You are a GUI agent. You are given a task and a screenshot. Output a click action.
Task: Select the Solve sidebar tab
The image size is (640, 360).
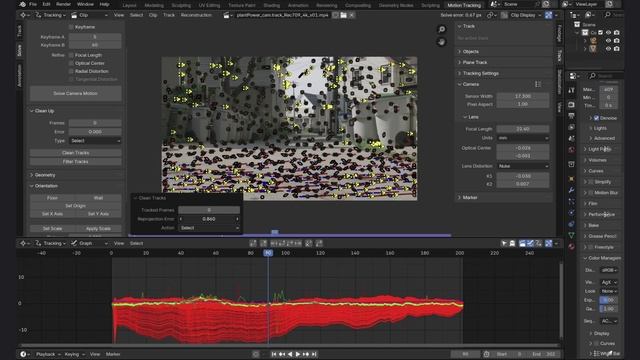[x=20, y=50]
